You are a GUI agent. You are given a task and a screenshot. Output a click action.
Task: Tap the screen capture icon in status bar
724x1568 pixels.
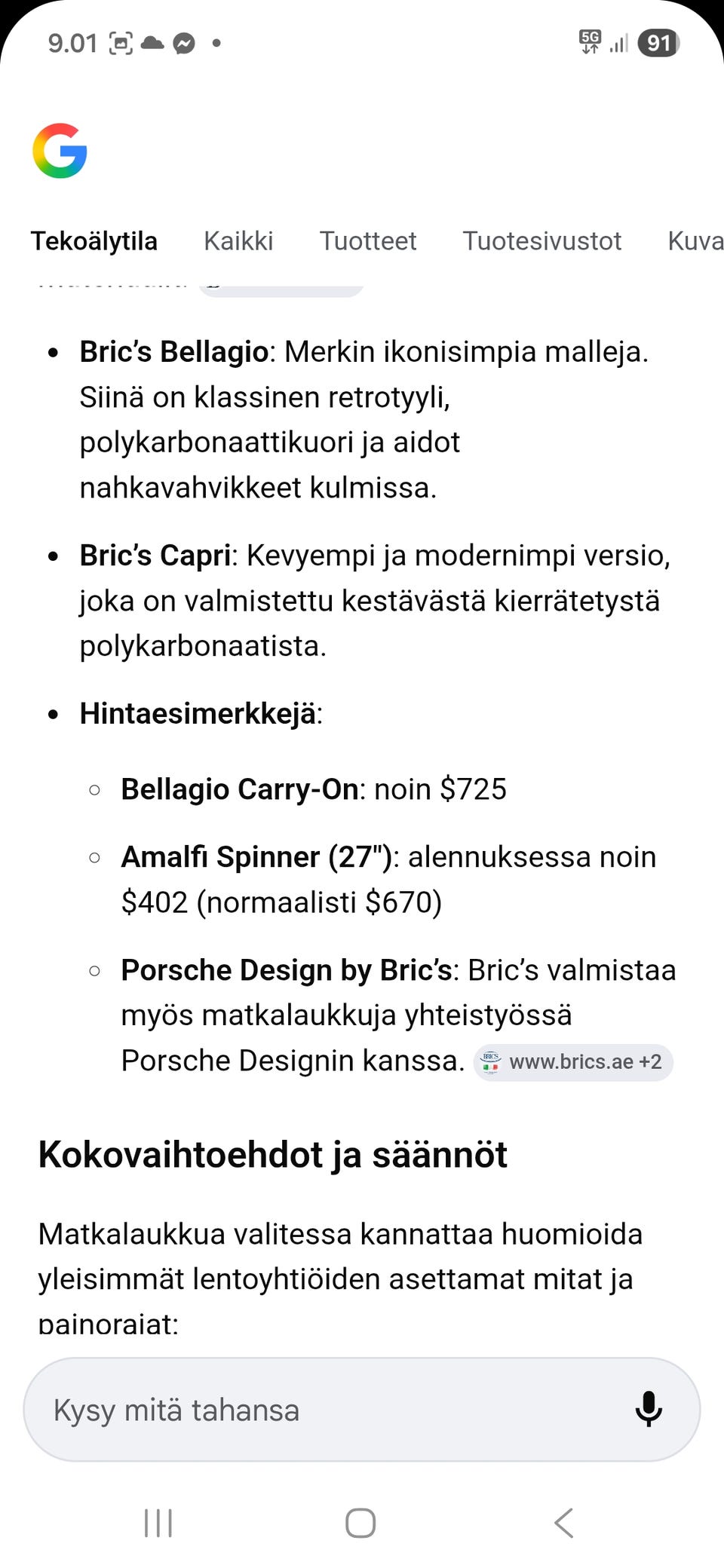tap(121, 43)
